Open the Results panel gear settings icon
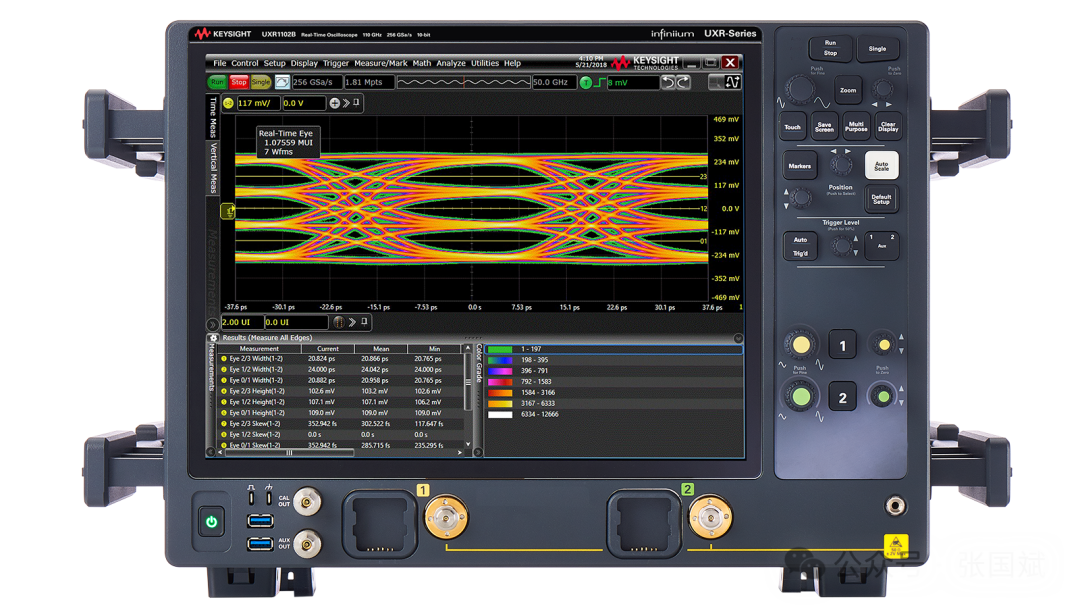 tap(214, 338)
